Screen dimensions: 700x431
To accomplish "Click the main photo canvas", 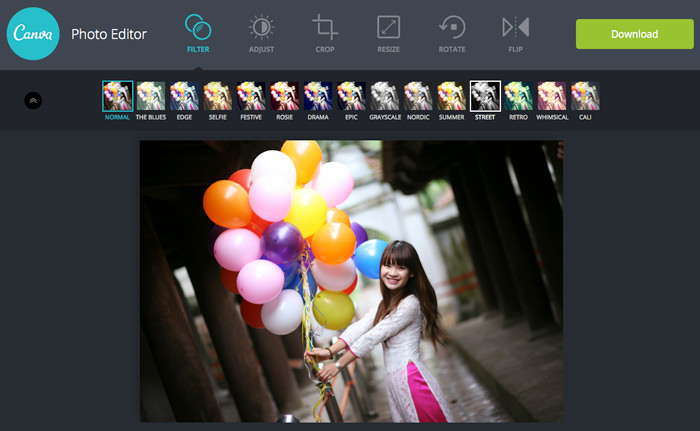I will pos(351,281).
